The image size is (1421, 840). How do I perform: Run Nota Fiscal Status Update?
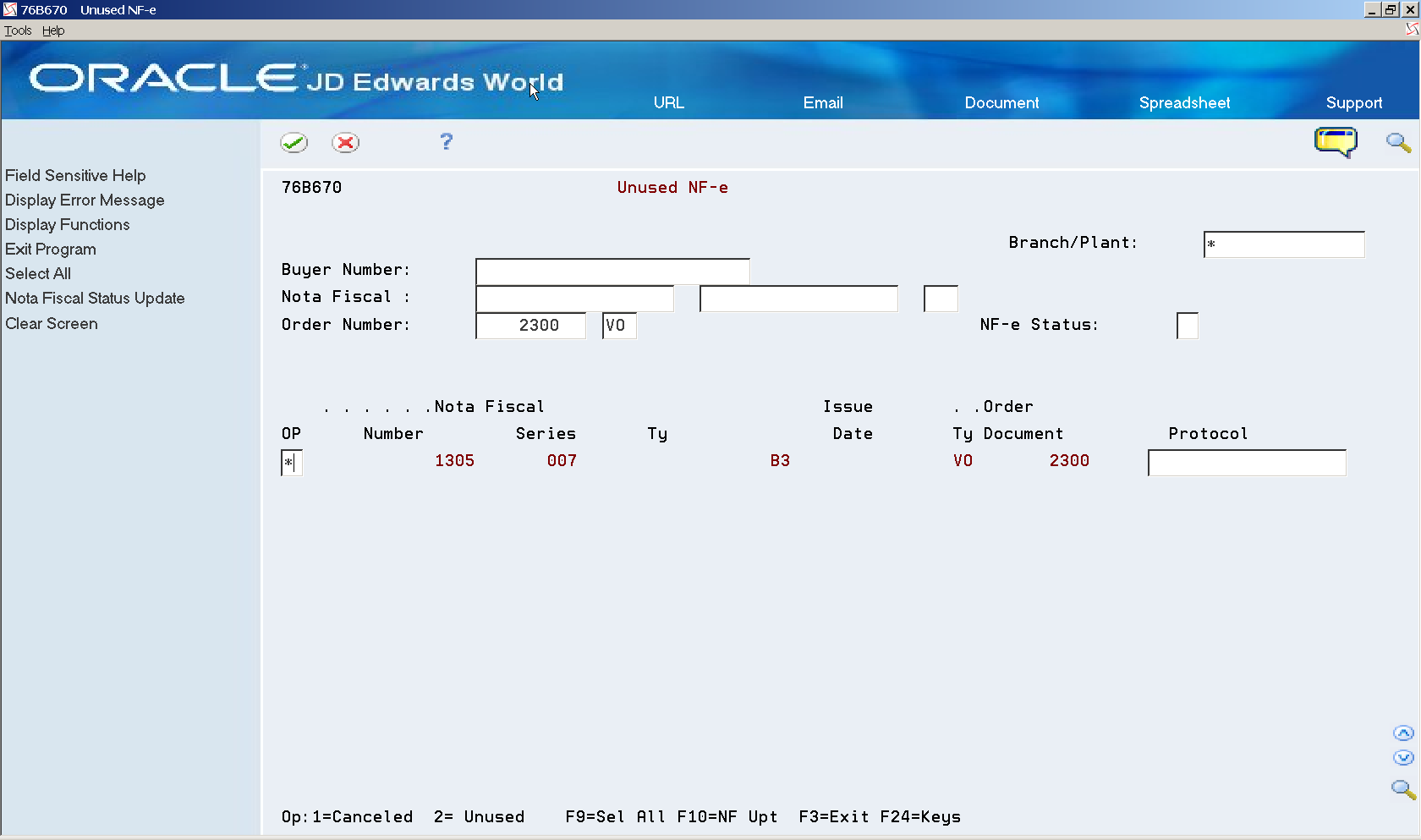(95, 298)
